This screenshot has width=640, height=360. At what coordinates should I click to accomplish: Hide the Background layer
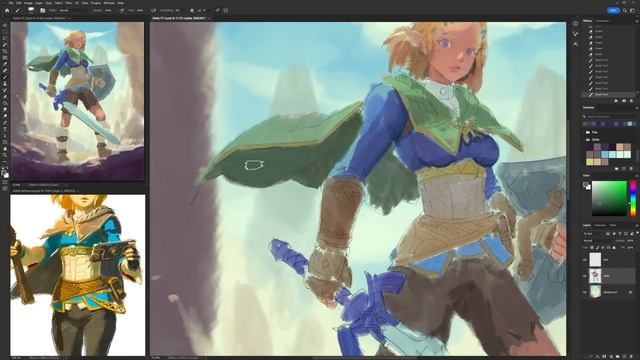[x=584, y=292]
